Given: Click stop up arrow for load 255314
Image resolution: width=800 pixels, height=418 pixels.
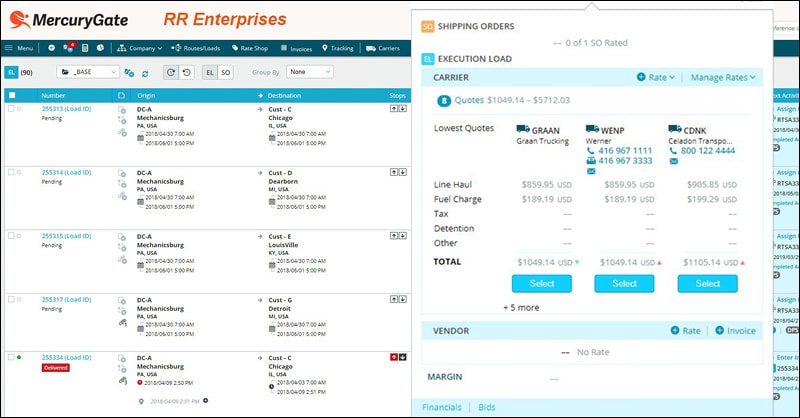Looking at the screenshot, I should click(393, 173).
